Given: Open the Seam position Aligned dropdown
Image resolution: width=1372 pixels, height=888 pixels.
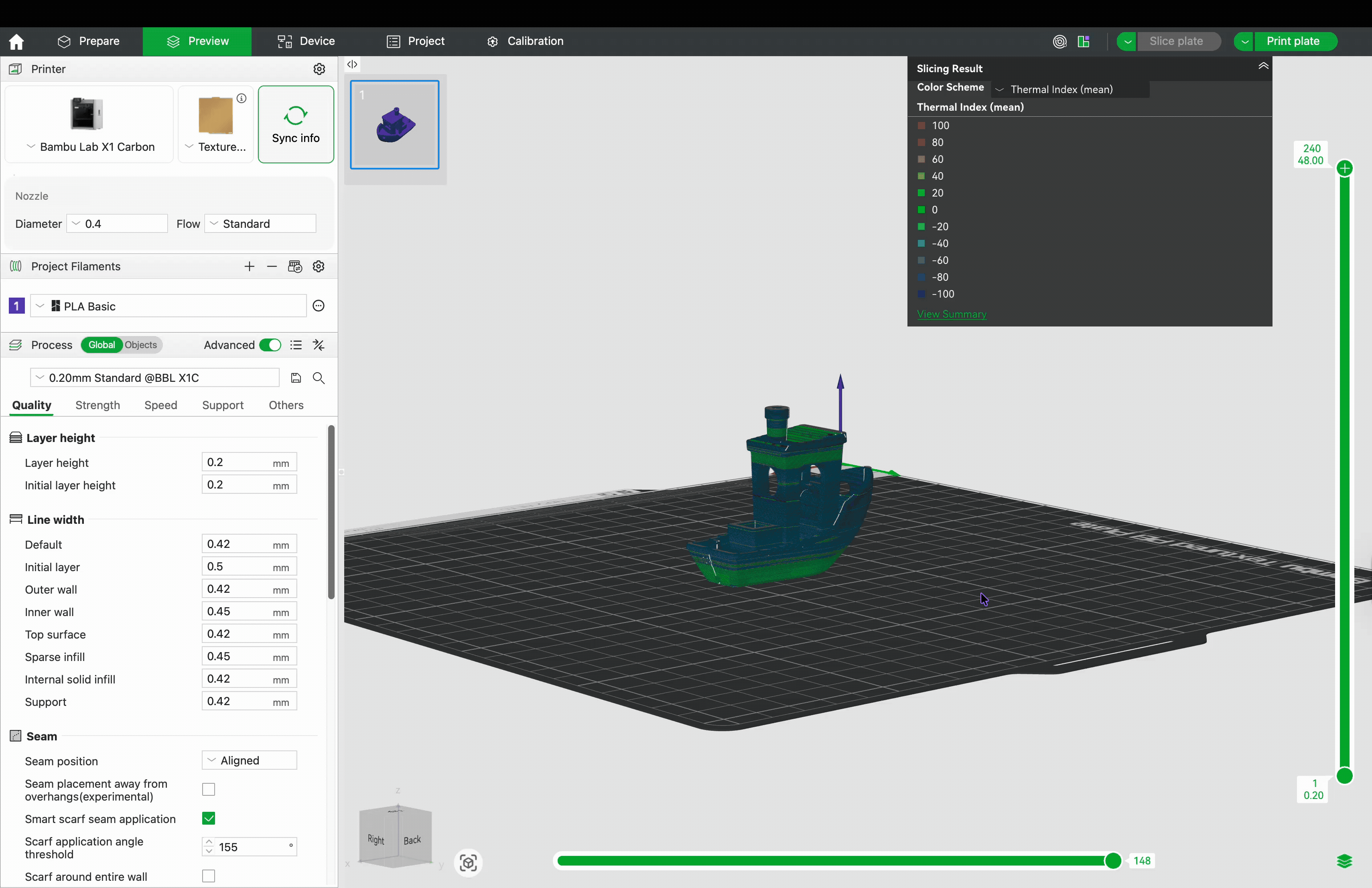Looking at the screenshot, I should 249,760.
